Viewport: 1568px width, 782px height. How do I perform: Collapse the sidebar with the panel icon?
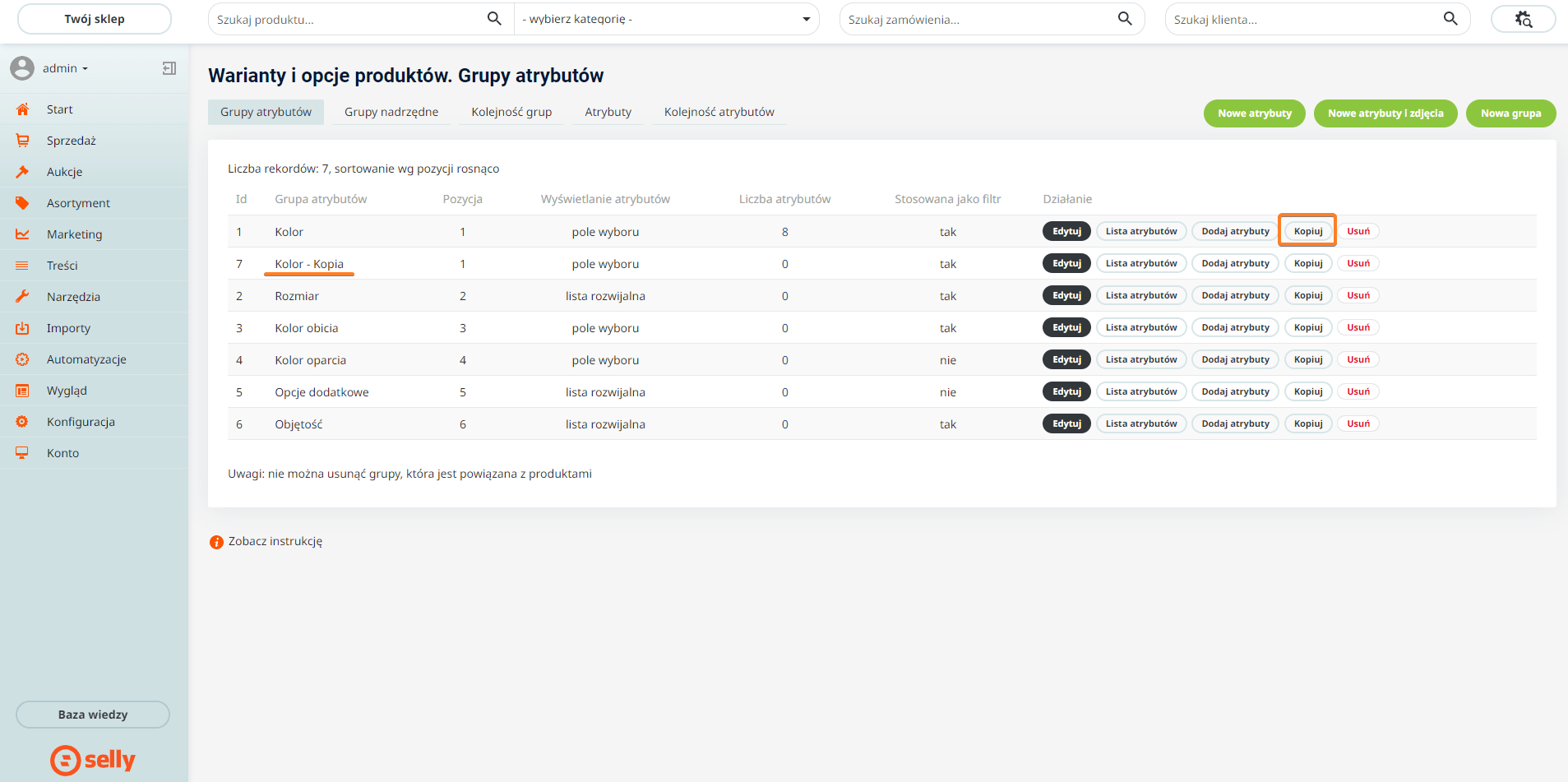pyautogui.click(x=169, y=68)
